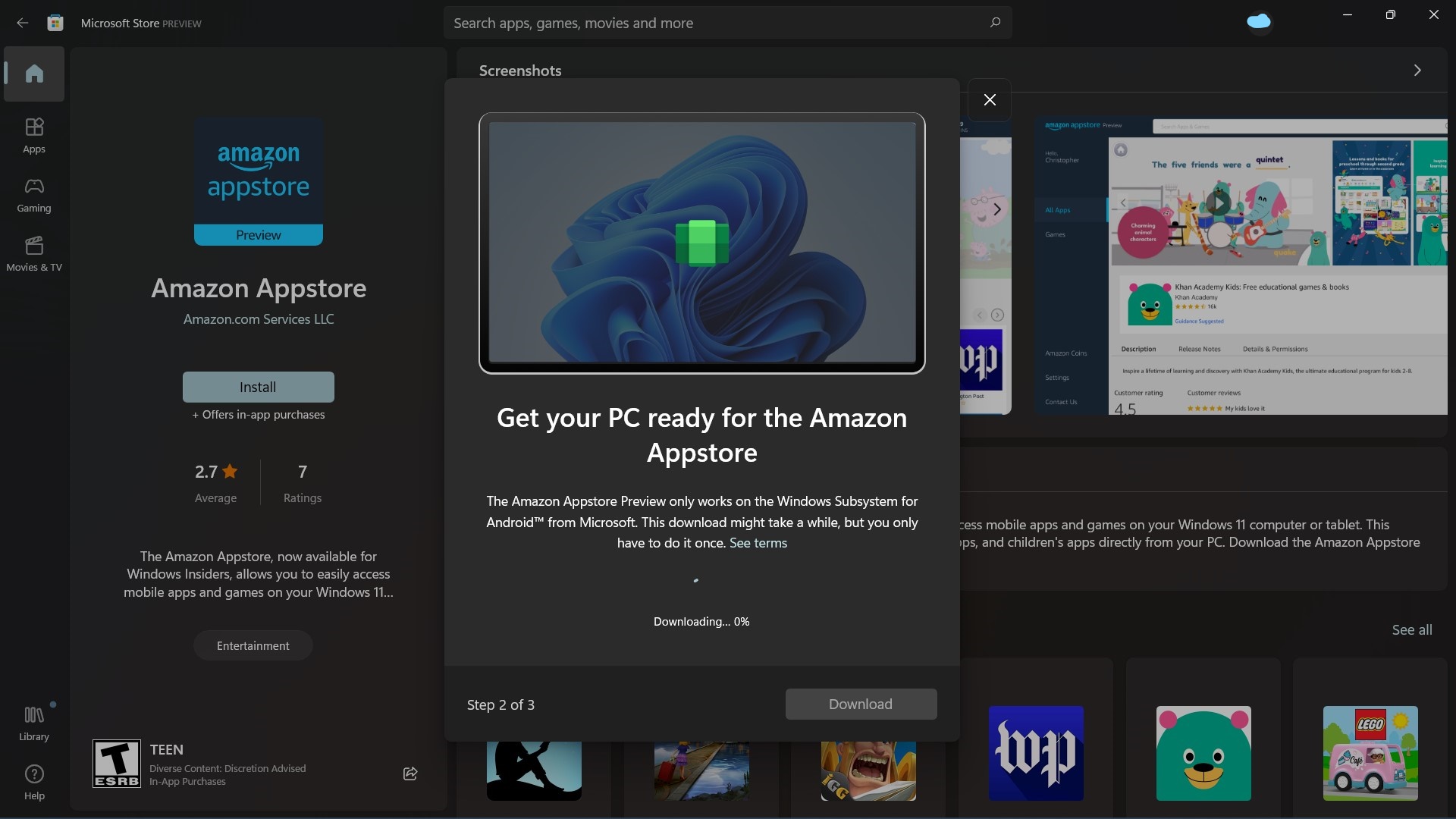Click the search magnifier icon

click(x=995, y=23)
